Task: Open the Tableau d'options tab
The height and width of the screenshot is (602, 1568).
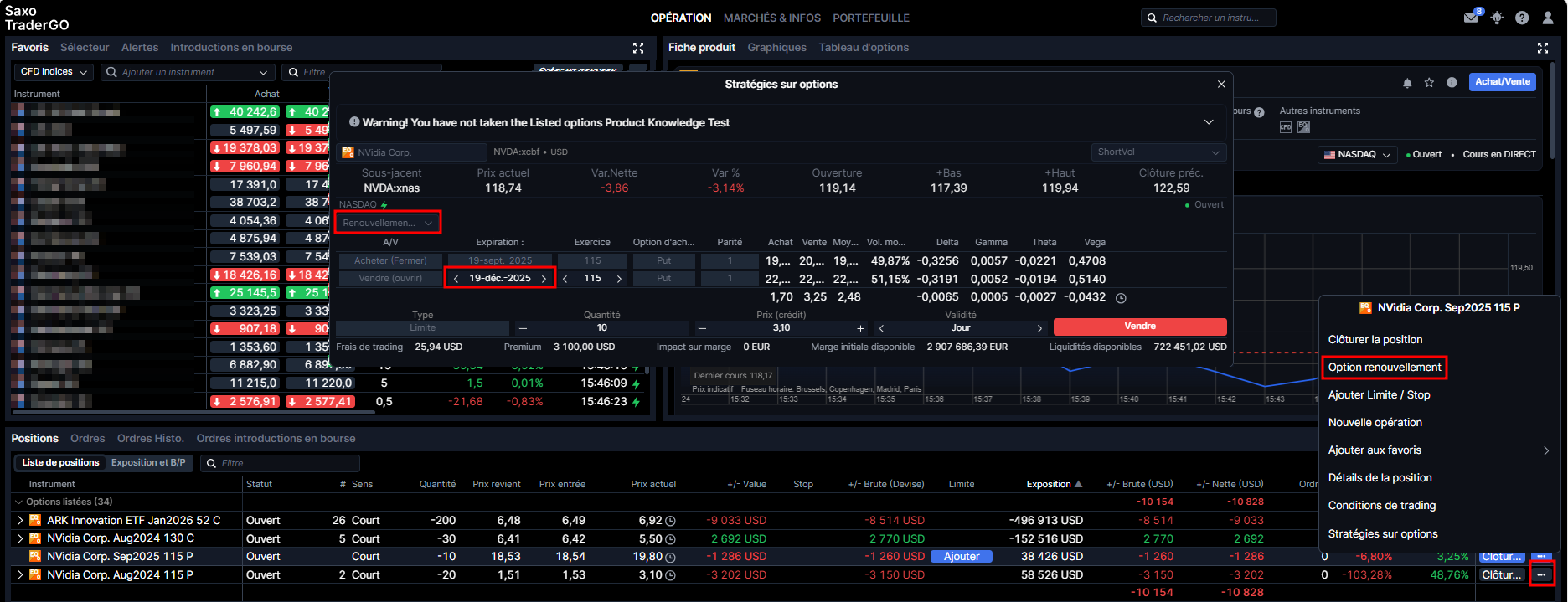Action: click(864, 48)
